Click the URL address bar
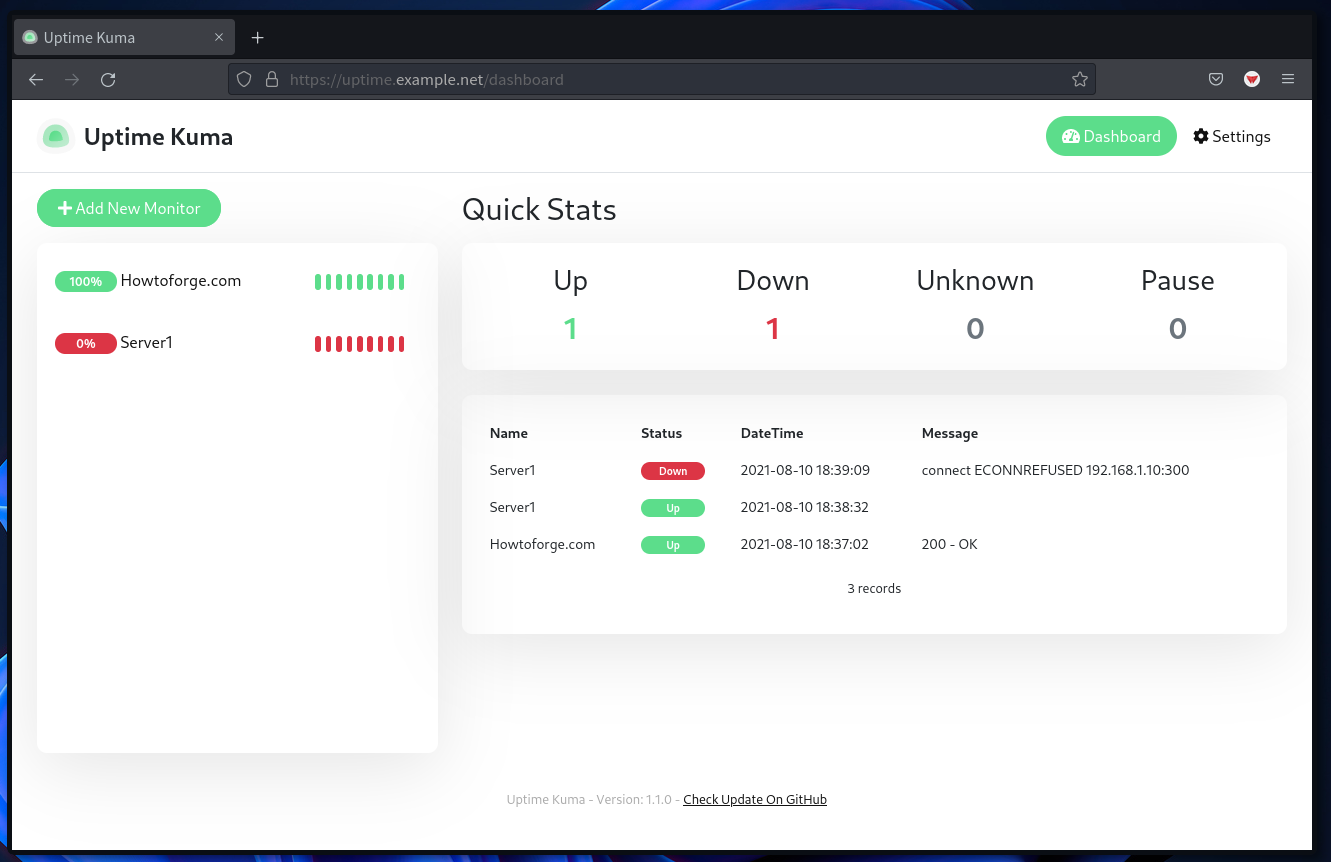The height and width of the screenshot is (862, 1331). (661, 79)
